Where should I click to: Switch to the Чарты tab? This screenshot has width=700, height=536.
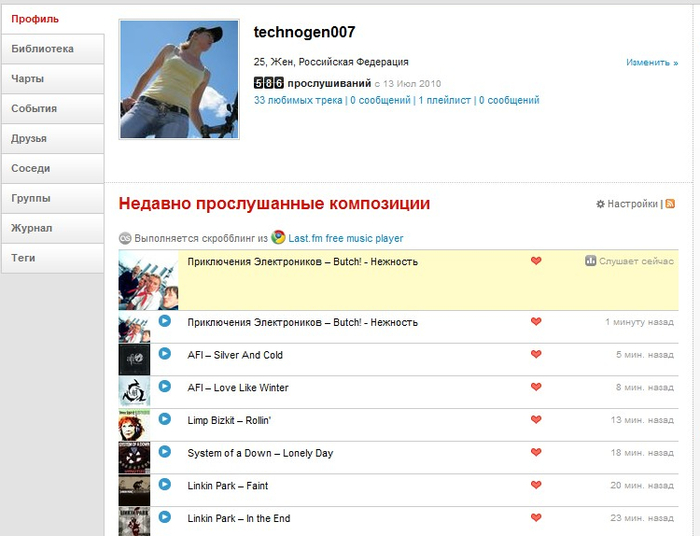click(53, 79)
